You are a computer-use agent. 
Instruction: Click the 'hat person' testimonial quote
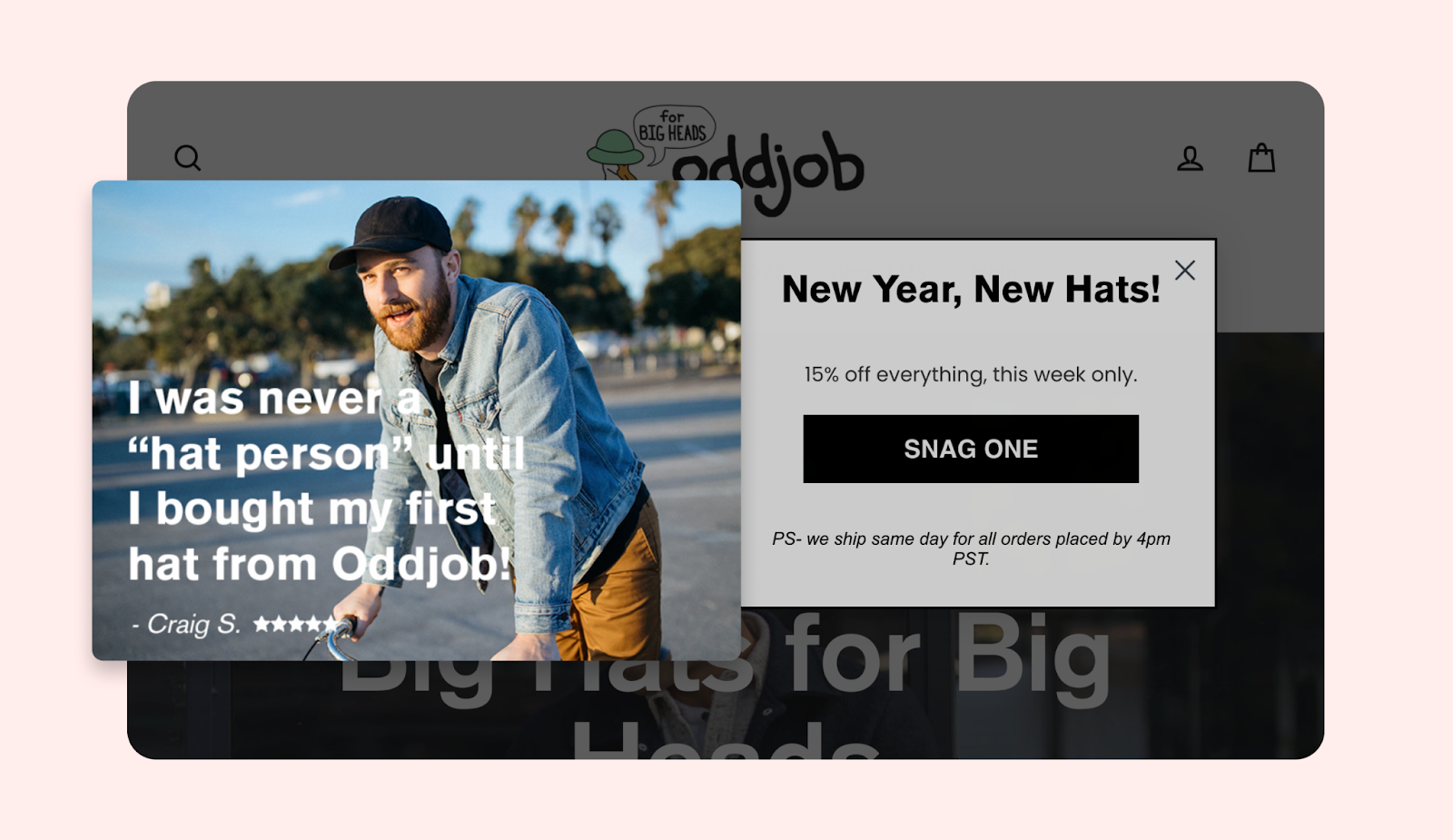click(x=326, y=481)
